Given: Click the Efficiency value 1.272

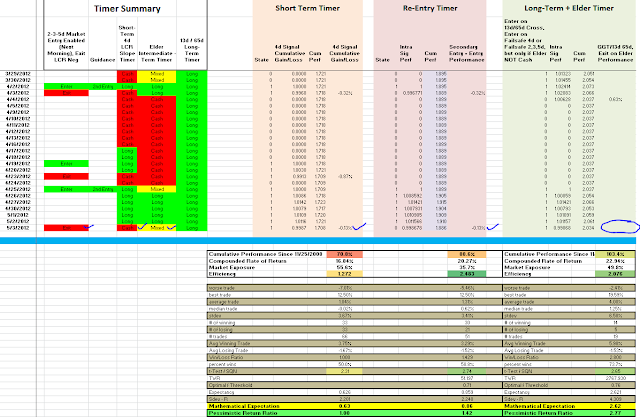Looking at the screenshot, I should point(344,274).
